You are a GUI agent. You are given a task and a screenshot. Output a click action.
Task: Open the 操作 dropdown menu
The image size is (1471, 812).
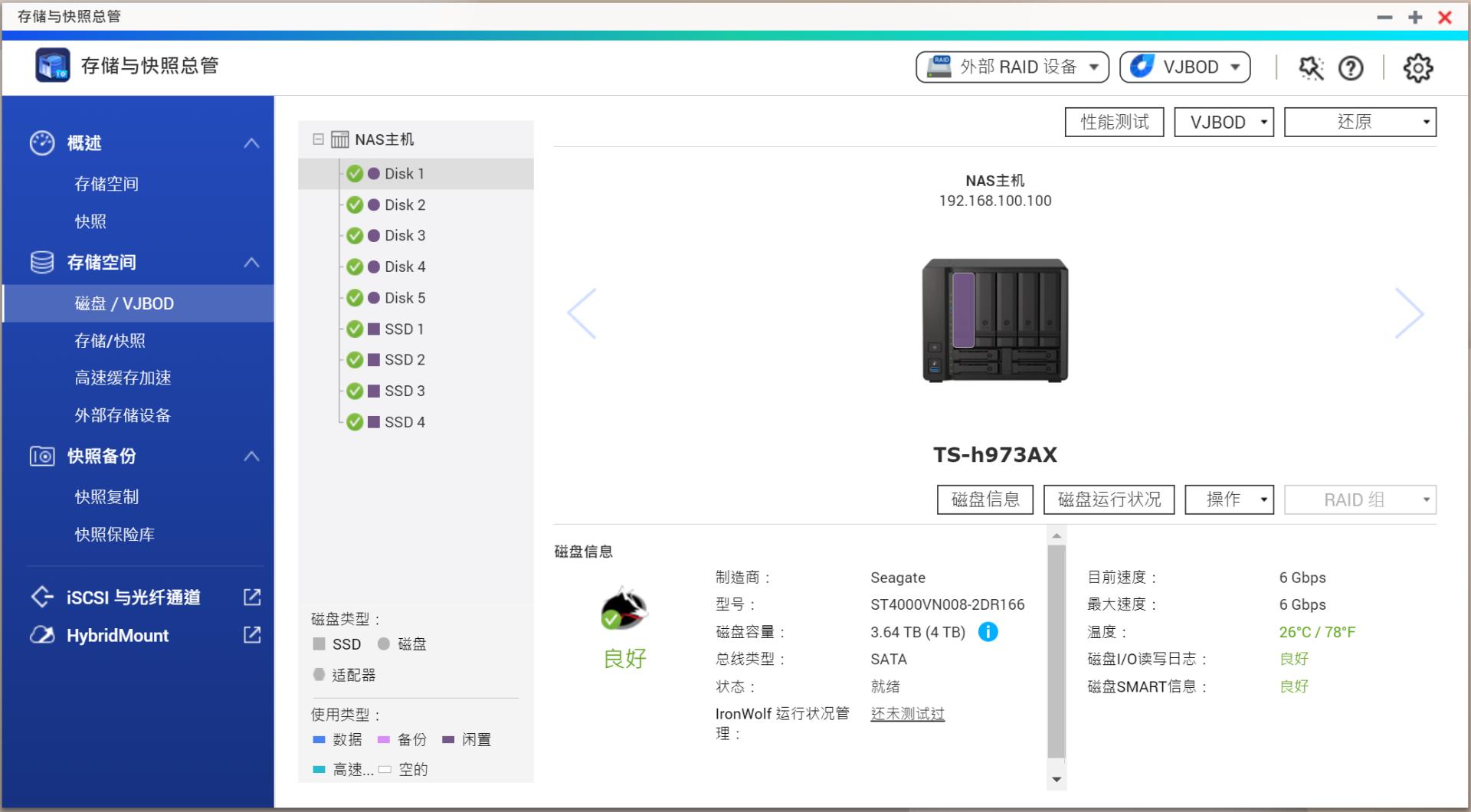tap(1229, 499)
